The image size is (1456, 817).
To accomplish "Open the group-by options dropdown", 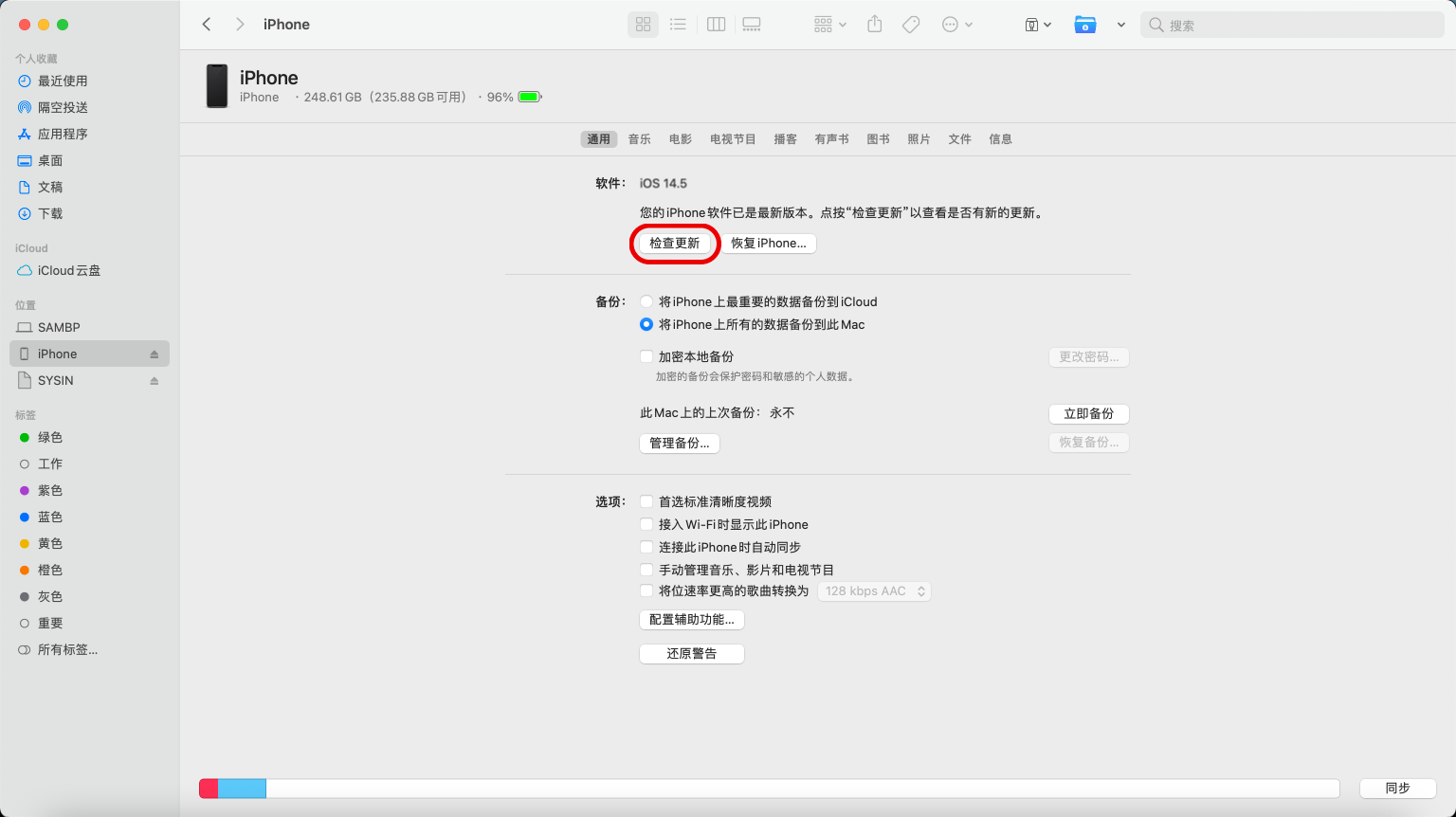I will point(829,25).
